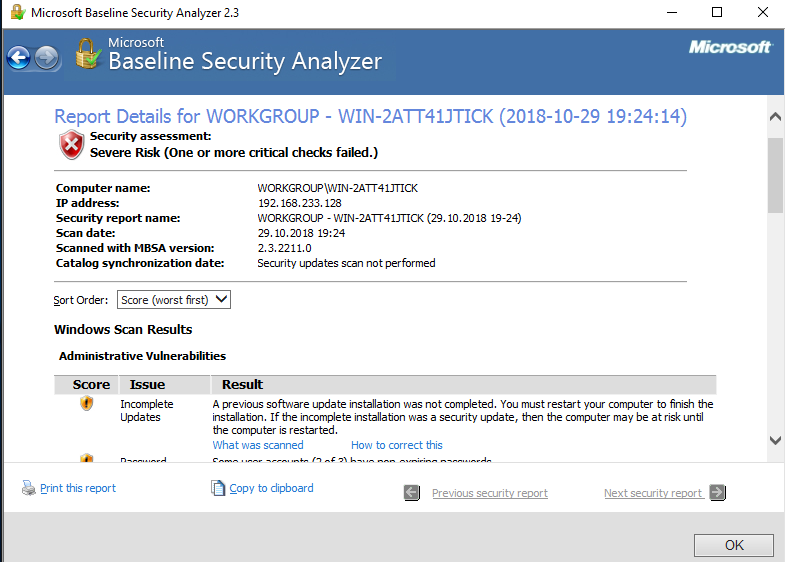The width and height of the screenshot is (786, 562).
Task: Click the MBSA padlock logo icon
Action: point(89,54)
